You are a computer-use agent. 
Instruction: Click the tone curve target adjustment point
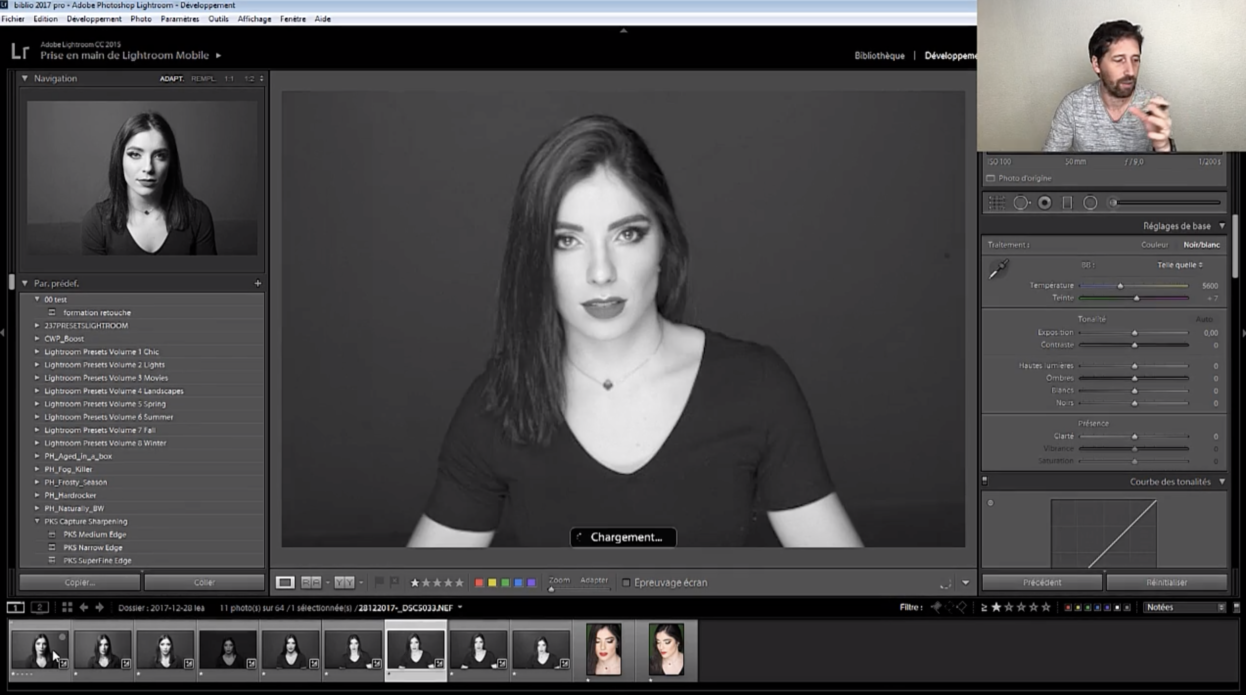pos(990,503)
